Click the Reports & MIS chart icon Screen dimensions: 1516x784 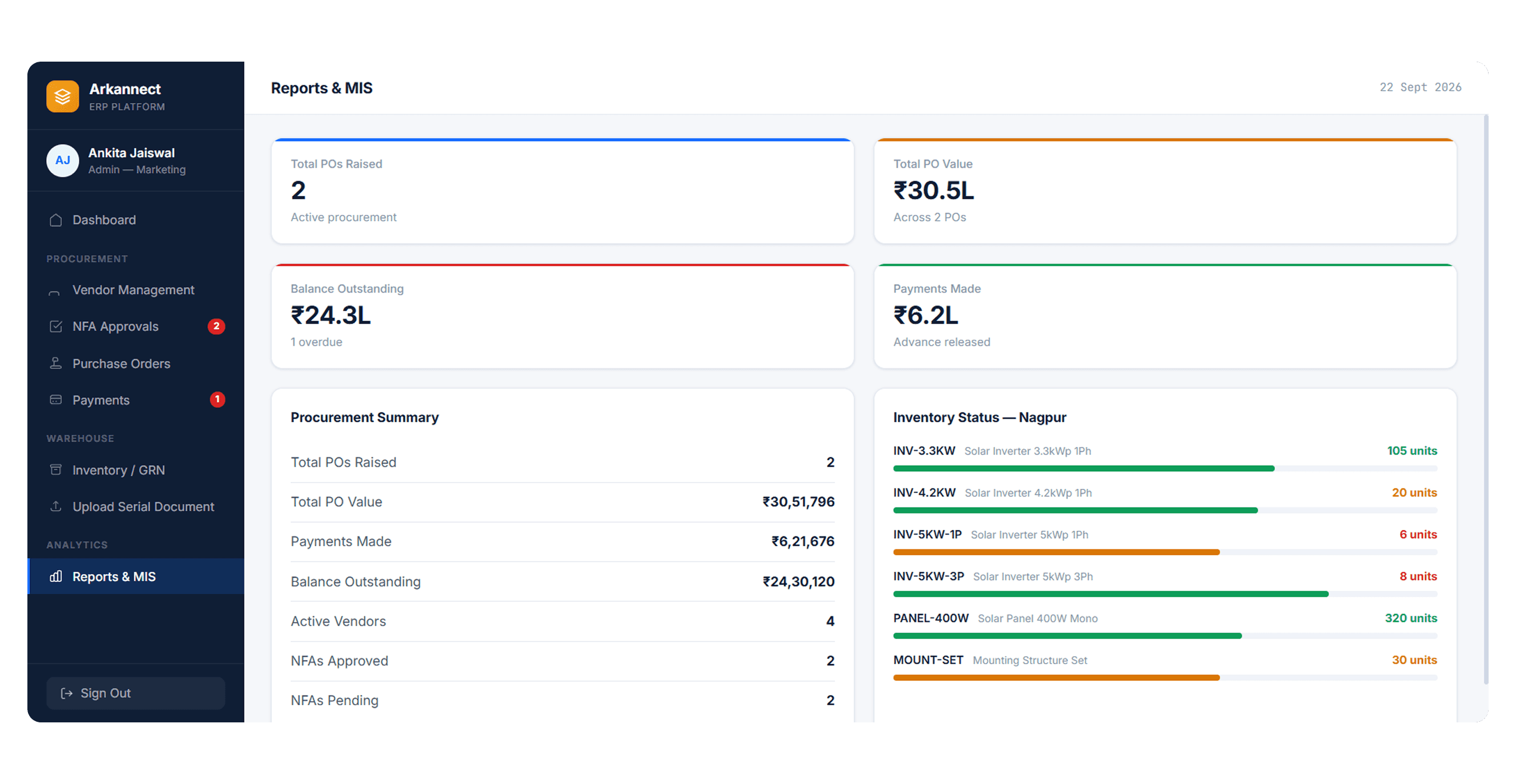click(x=56, y=576)
